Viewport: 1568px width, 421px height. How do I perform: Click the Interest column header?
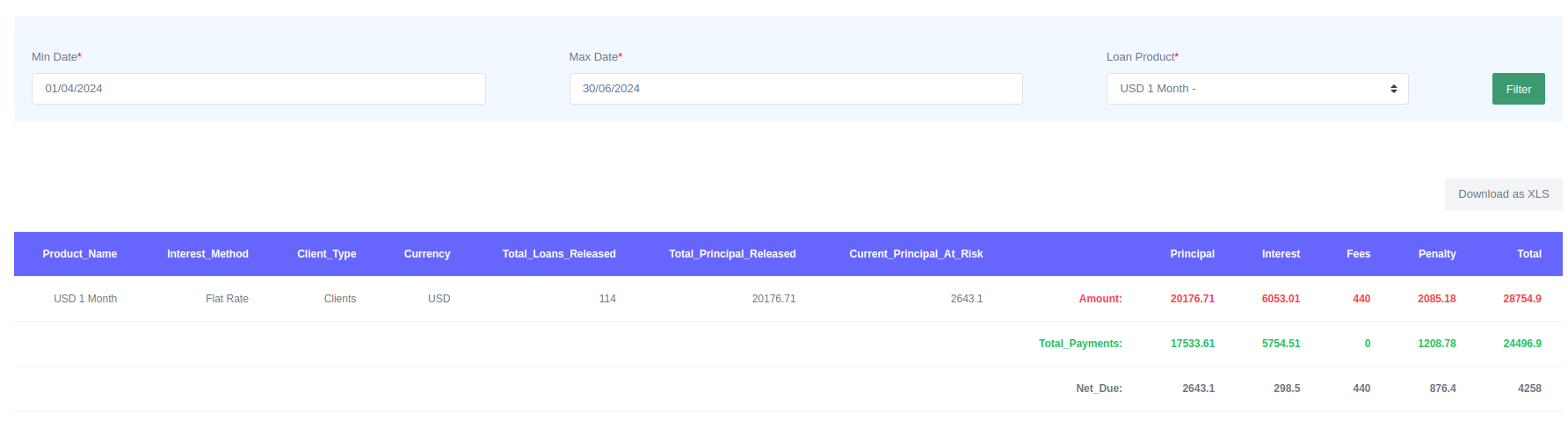click(x=1281, y=254)
